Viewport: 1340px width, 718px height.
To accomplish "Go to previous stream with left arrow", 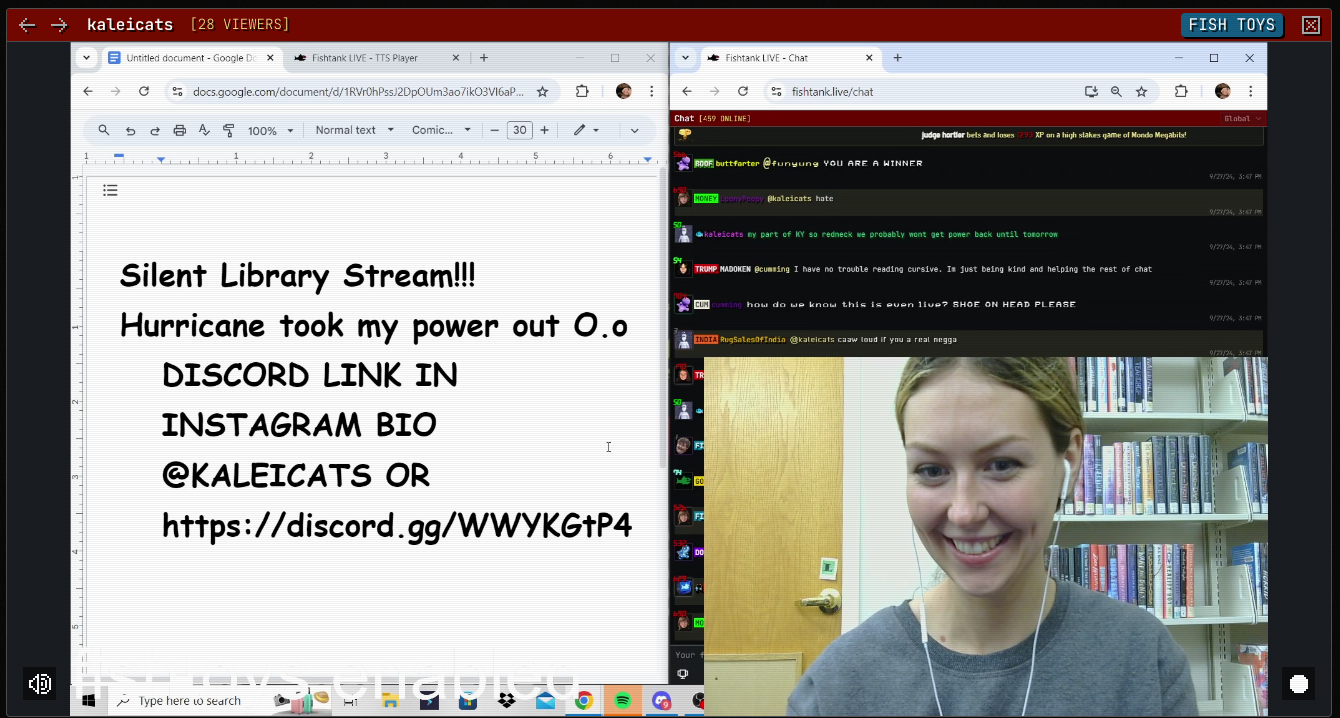I will tap(27, 25).
